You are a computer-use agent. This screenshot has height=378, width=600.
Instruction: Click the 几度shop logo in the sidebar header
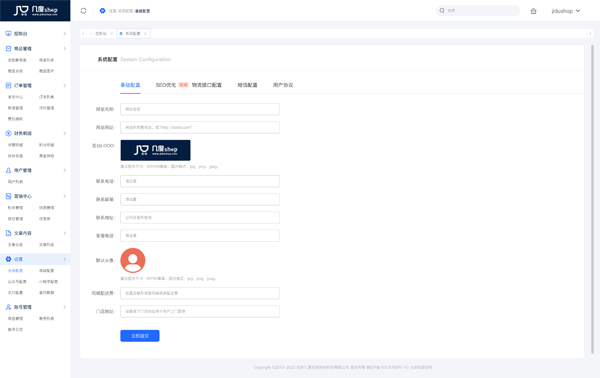click(x=35, y=10)
